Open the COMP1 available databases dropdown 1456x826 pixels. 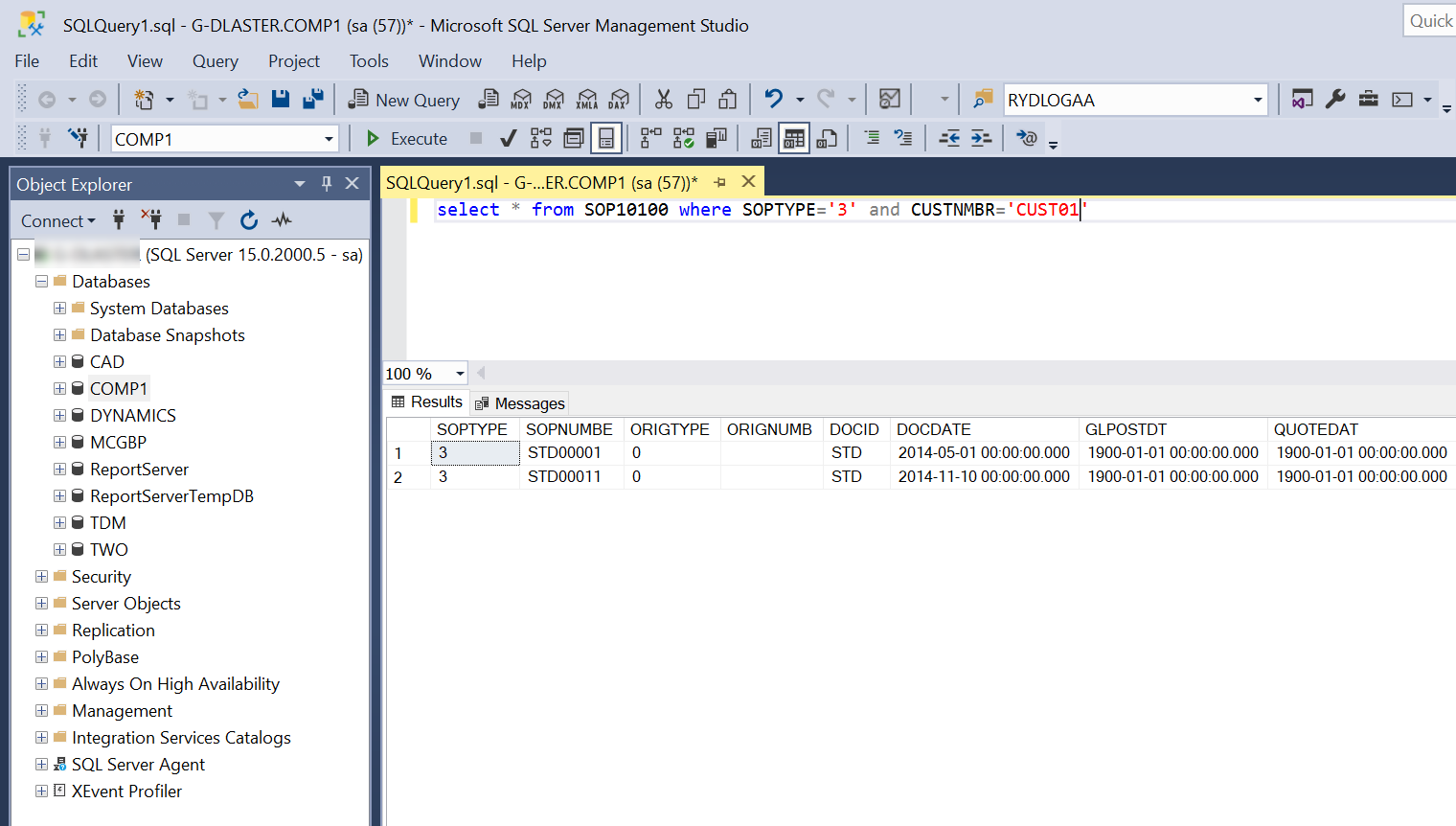click(x=329, y=139)
